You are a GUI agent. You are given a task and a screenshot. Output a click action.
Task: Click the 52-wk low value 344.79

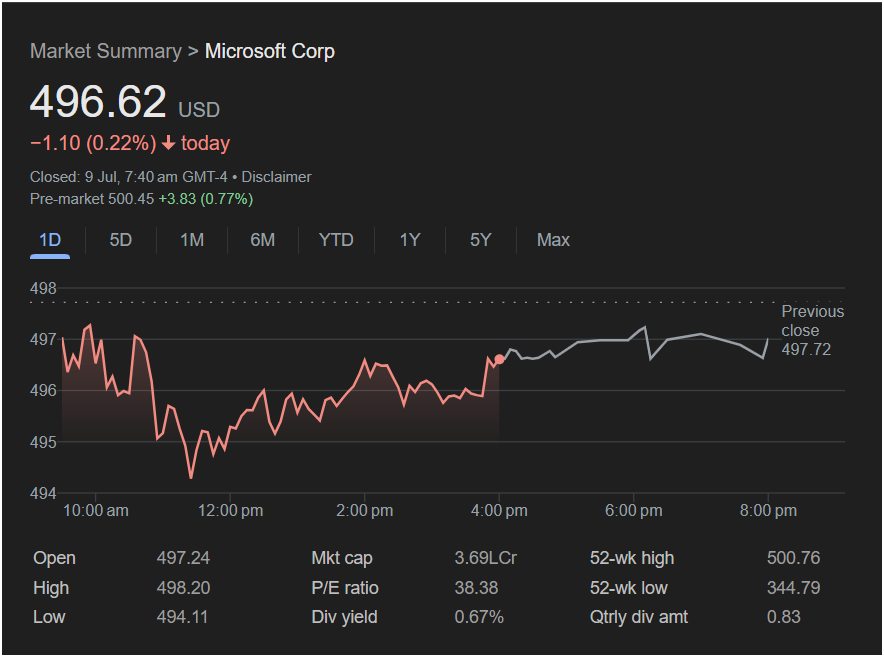[793, 588]
